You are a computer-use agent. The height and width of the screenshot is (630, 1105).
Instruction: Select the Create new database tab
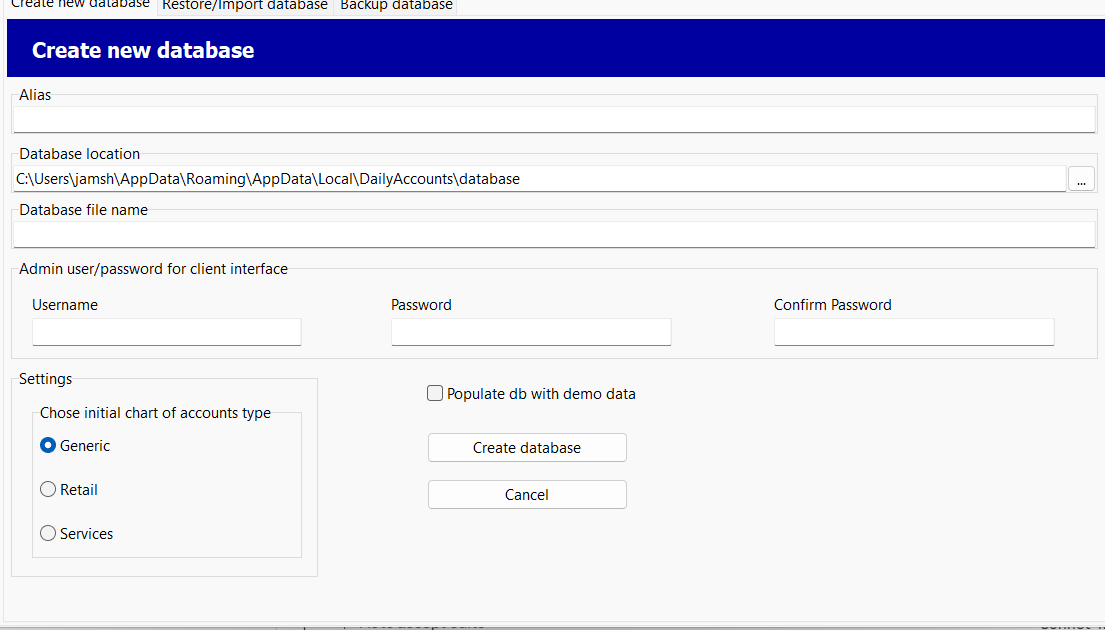tap(80, 5)
